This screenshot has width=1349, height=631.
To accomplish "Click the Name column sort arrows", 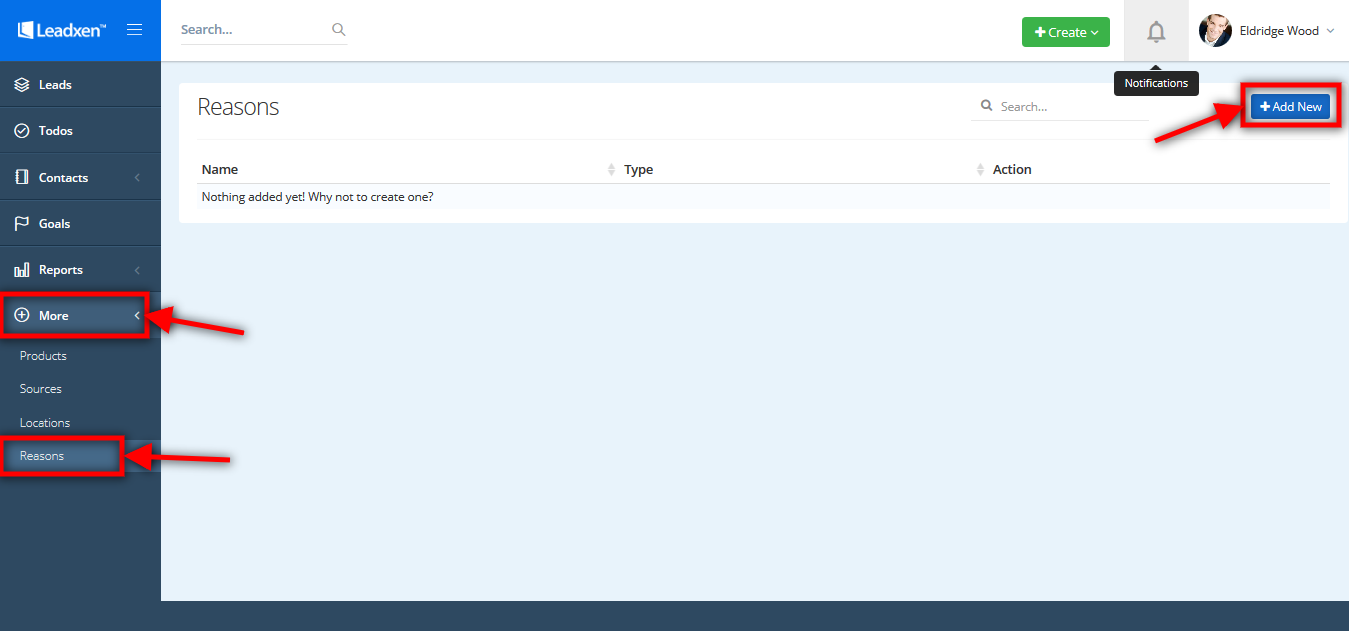I will 611,170.
